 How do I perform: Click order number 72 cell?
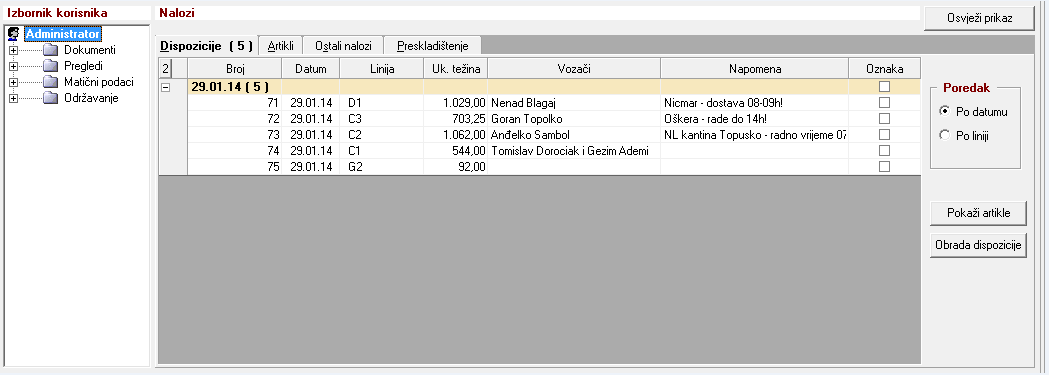click(234, 119)
